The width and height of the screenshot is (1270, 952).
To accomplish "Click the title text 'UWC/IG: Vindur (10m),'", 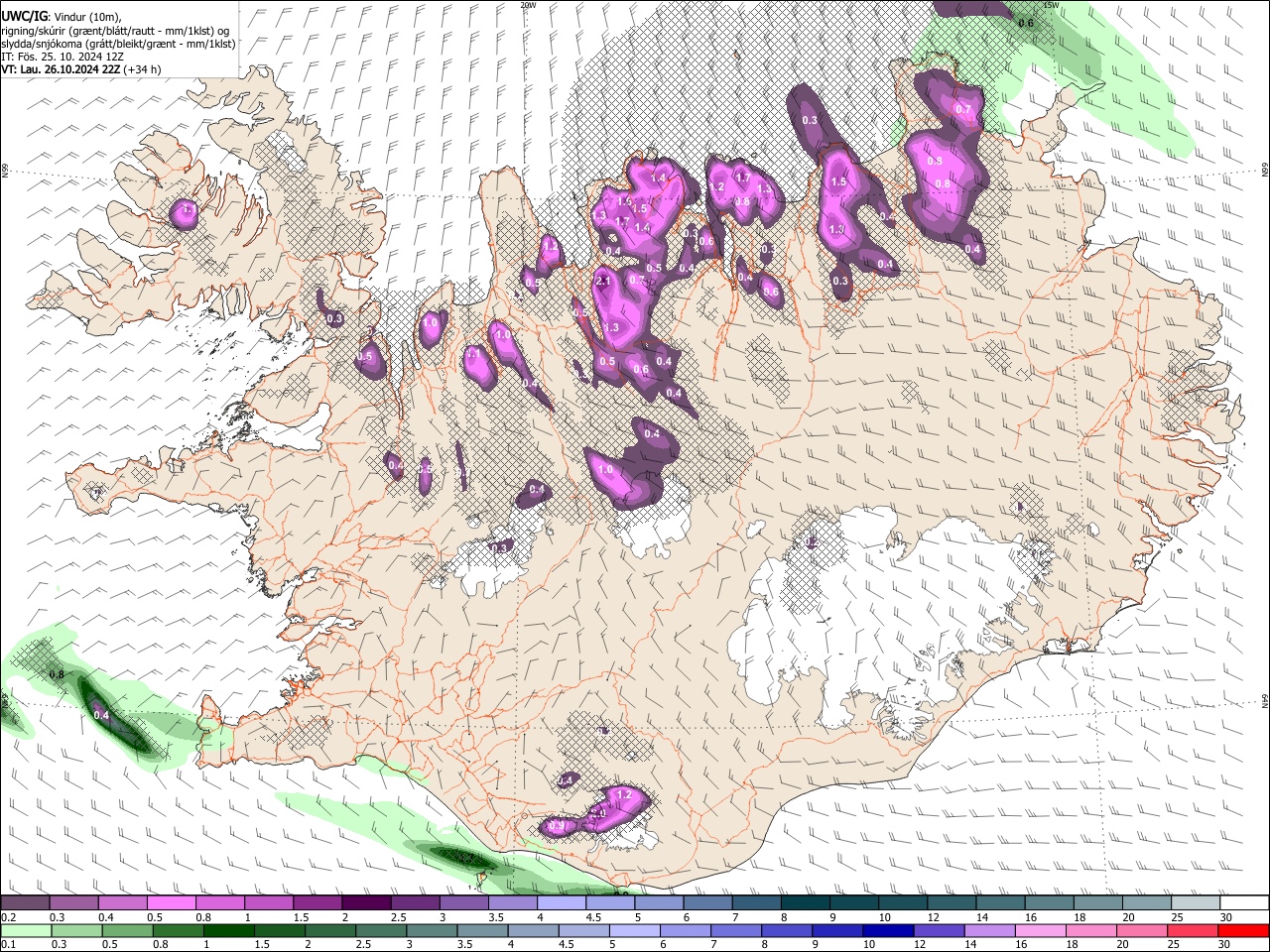I will [62, 15].
